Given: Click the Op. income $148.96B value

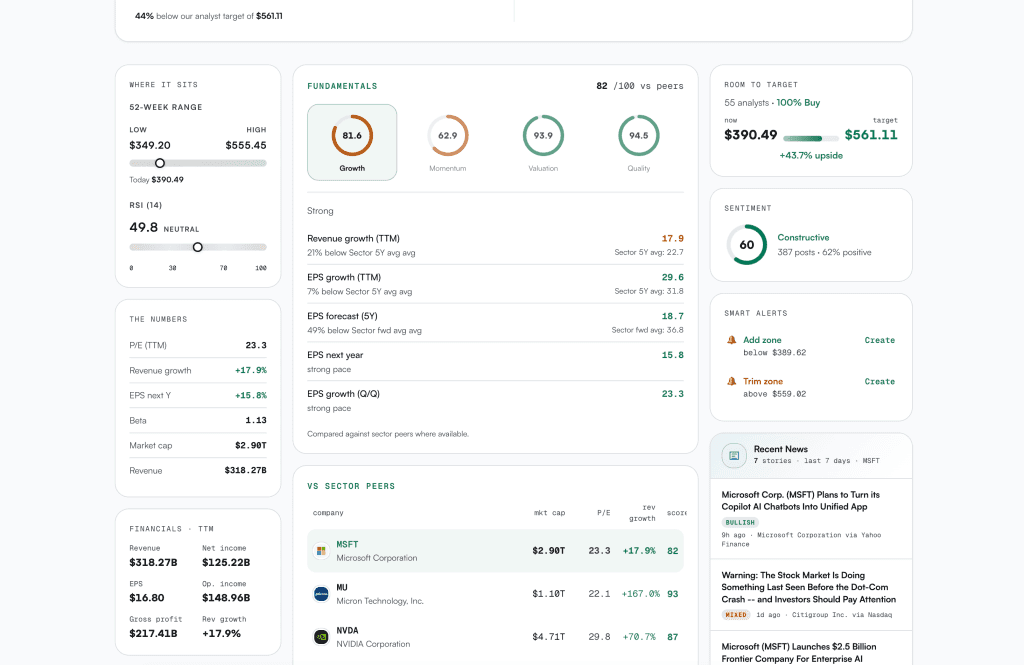Looking at the screenshot, I should point(226,598).
